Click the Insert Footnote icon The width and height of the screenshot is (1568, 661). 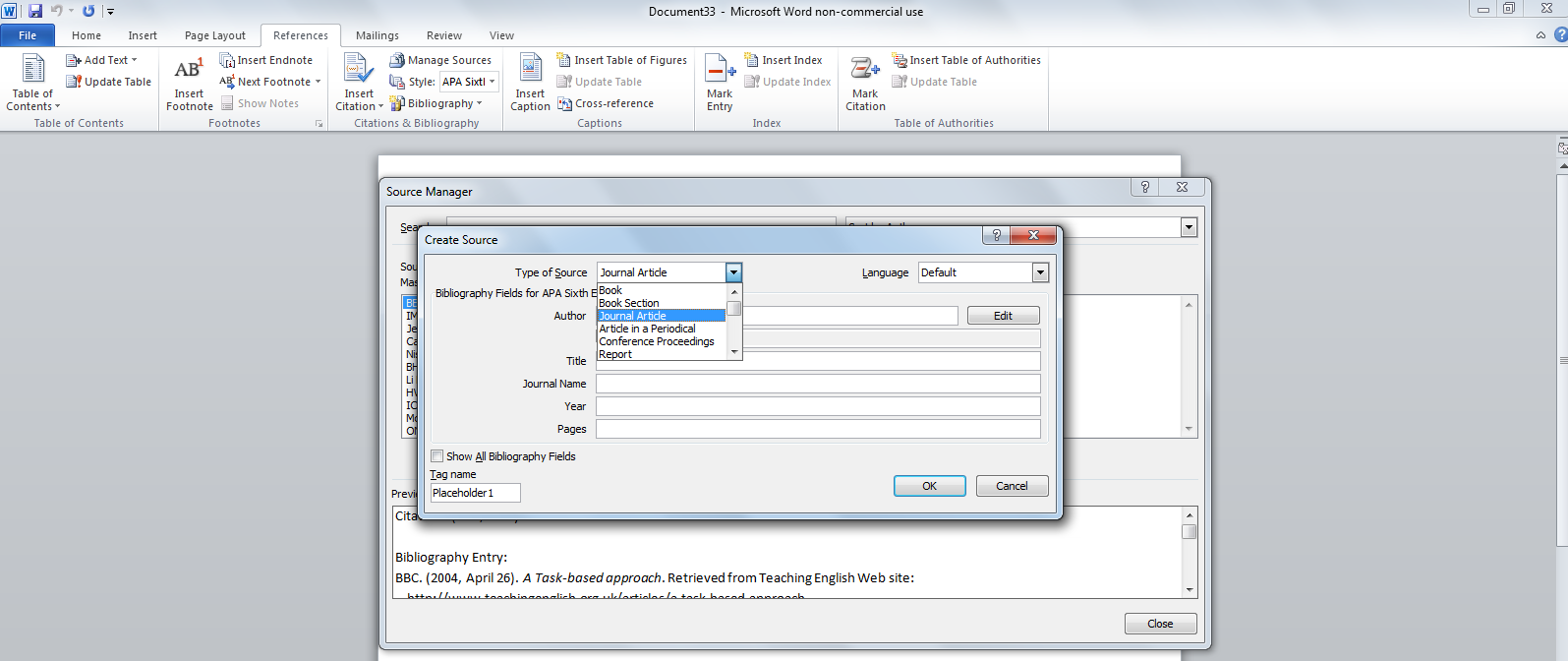point(189,71)
